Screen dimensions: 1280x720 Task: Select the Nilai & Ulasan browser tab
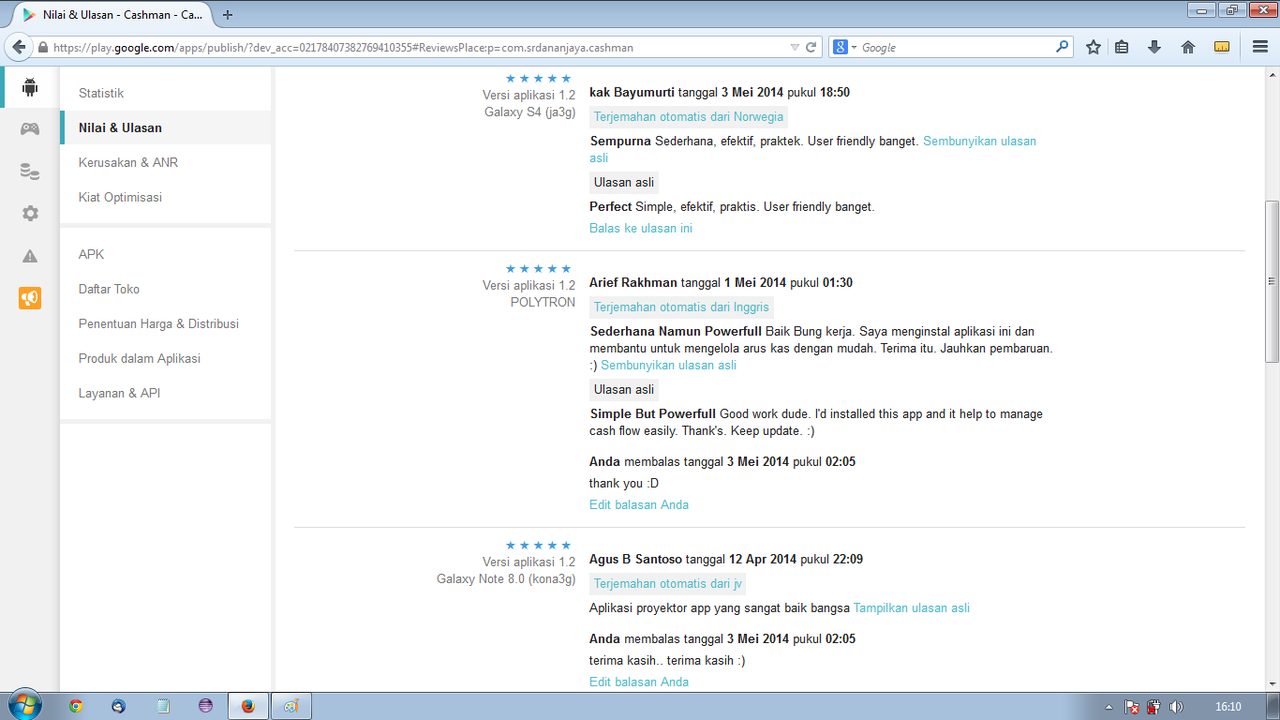click(x=112, y=15)
